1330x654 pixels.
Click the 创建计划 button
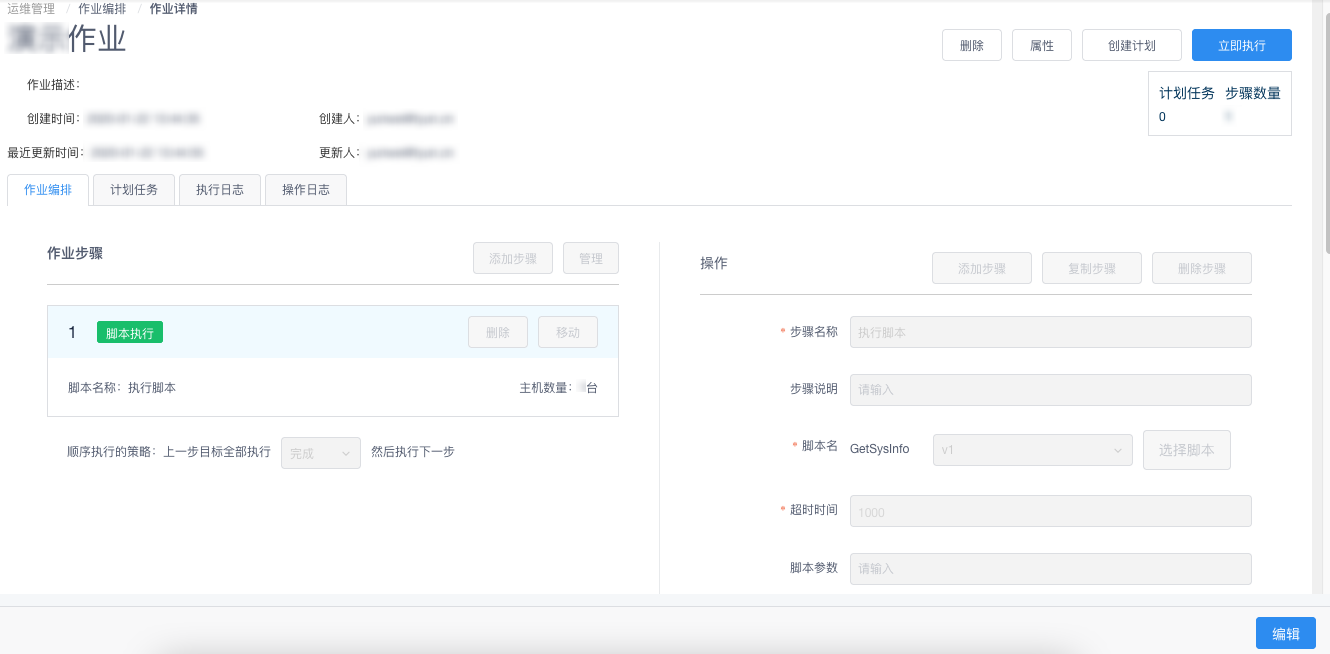pyautogui.click(x=1131, y=46)
